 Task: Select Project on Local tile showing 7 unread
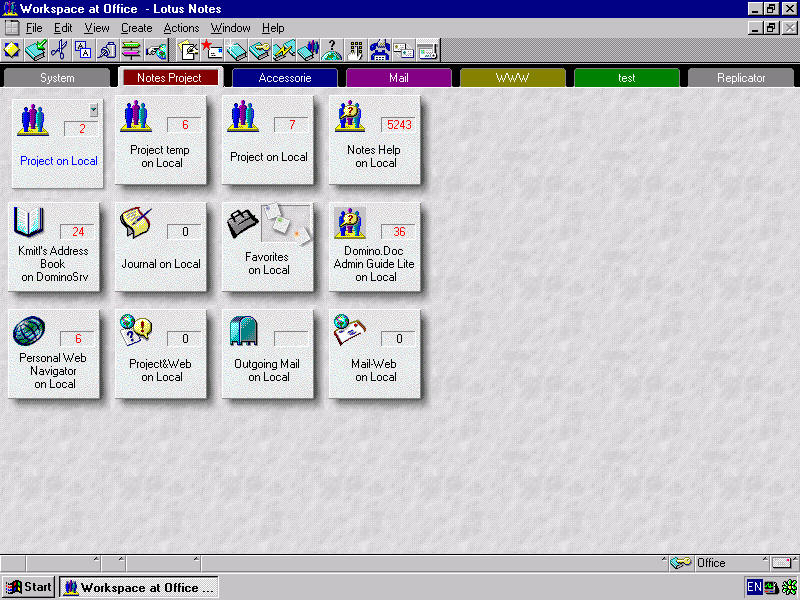click(x=268, y=140)
